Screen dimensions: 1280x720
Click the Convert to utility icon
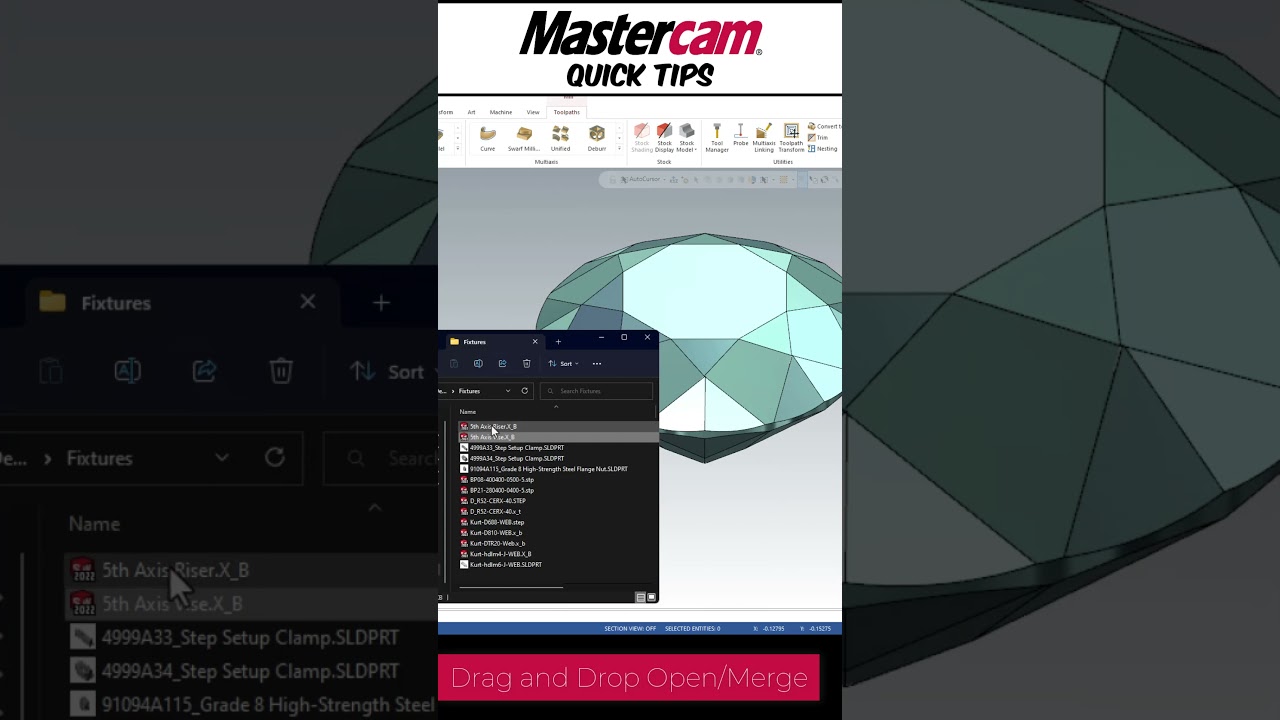click(824, 127)
